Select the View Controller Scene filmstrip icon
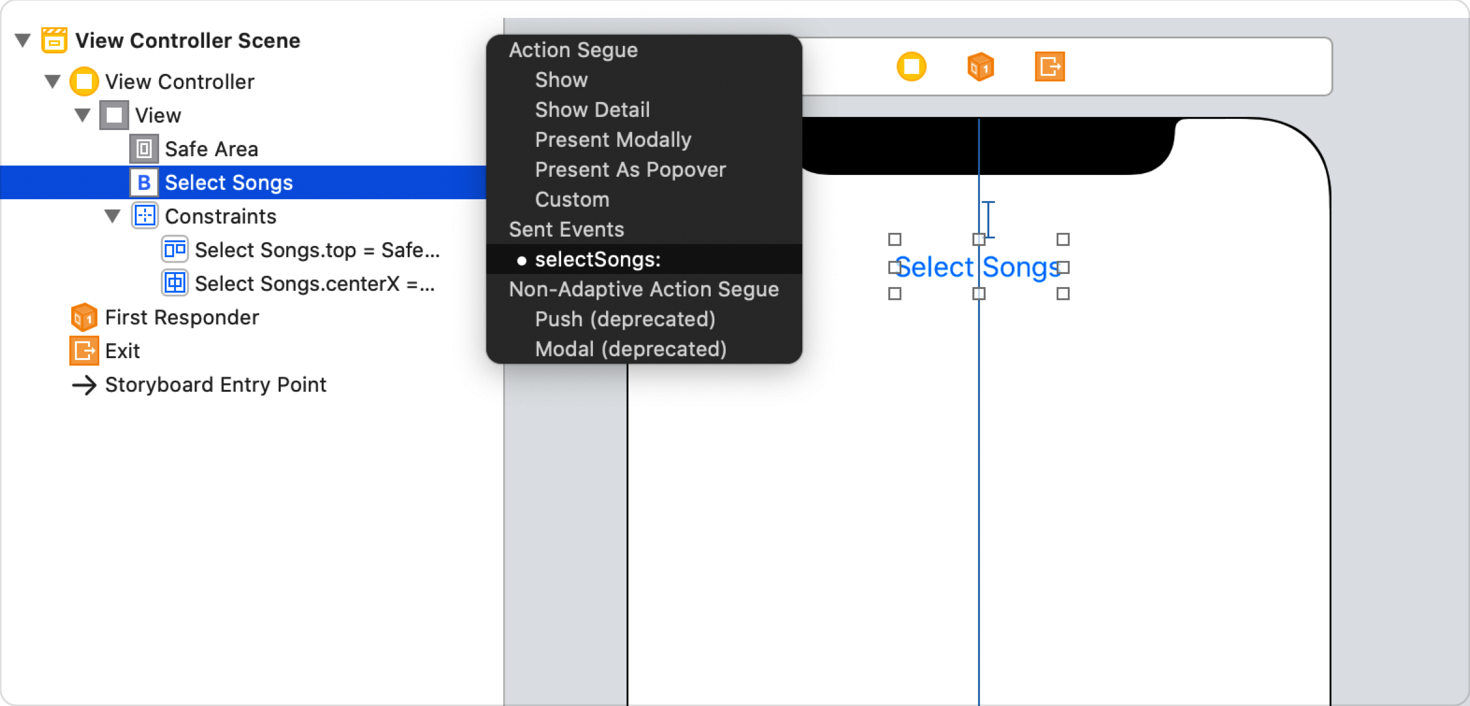Viewport: 1470px width, 706px height. 54,40
